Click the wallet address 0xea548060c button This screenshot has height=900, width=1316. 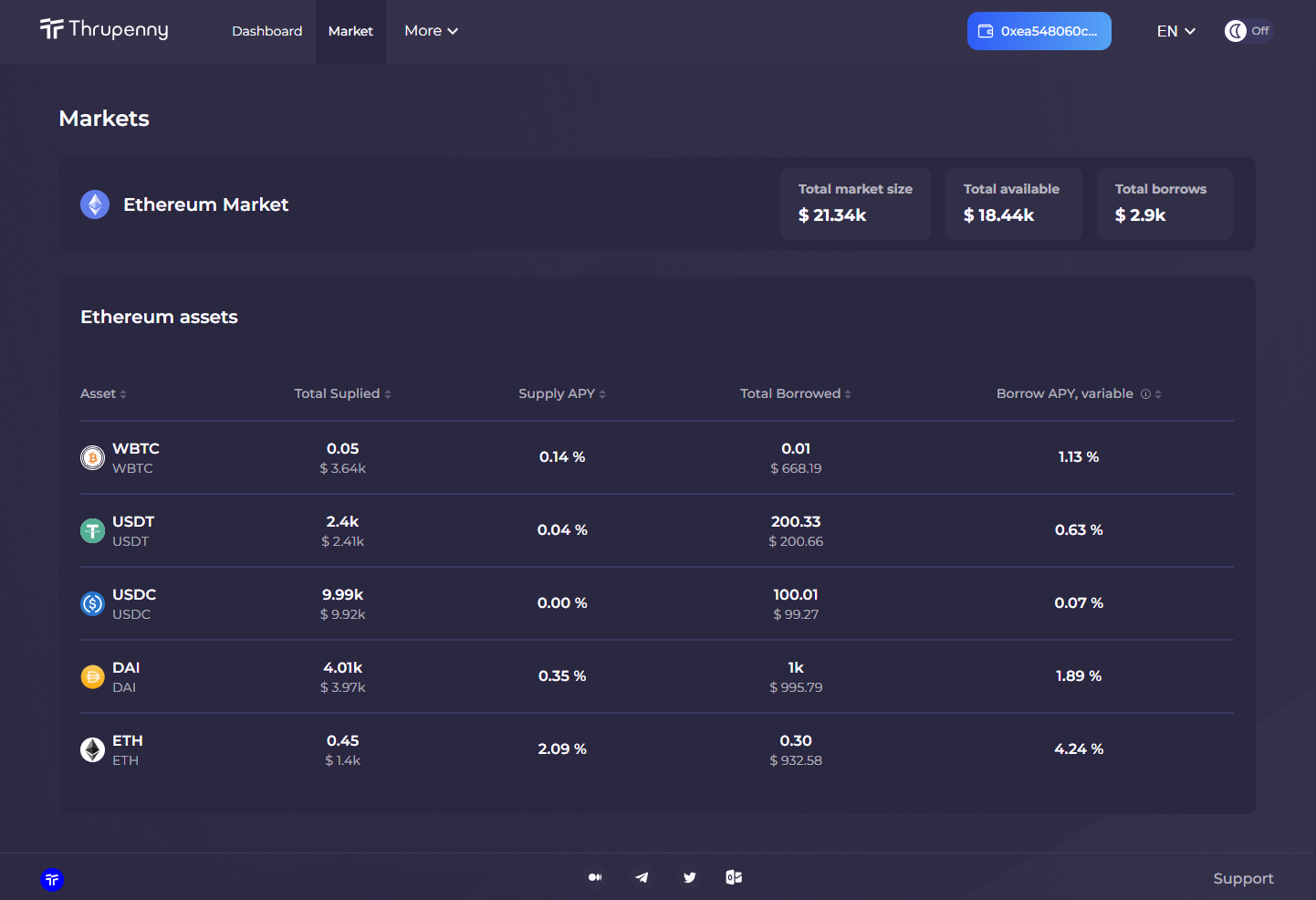coord(1039,31)
